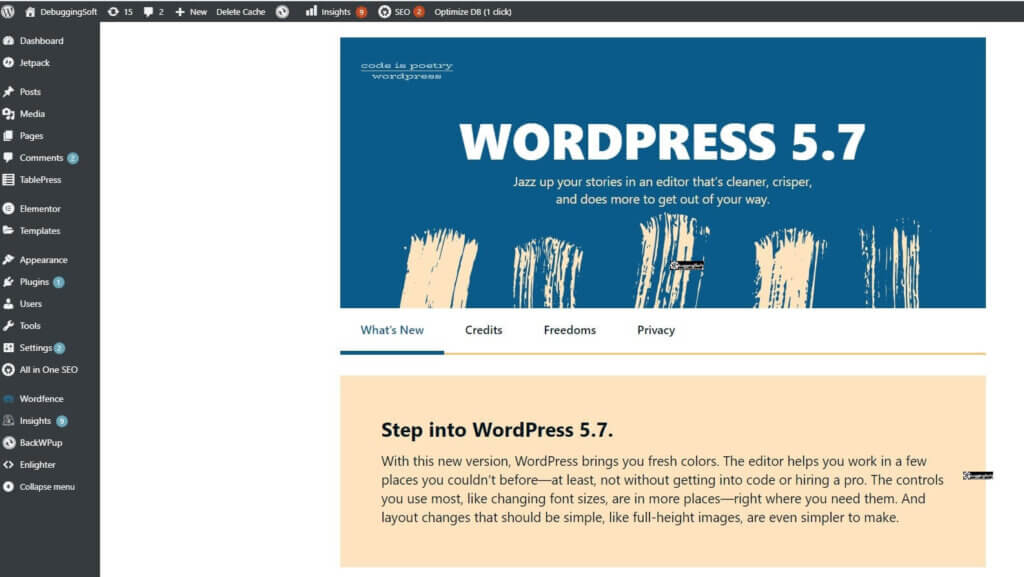
Task: Open the updates icon showing 15
Action: point(113,12)
